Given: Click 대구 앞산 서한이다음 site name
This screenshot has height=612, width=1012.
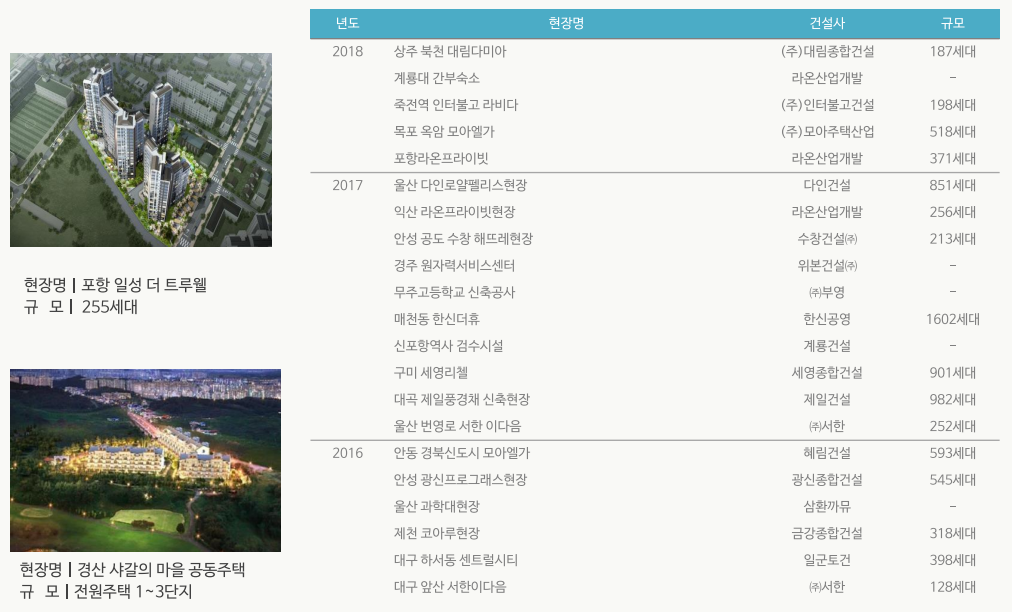Looking at the screenshot, I should [450, 587].
